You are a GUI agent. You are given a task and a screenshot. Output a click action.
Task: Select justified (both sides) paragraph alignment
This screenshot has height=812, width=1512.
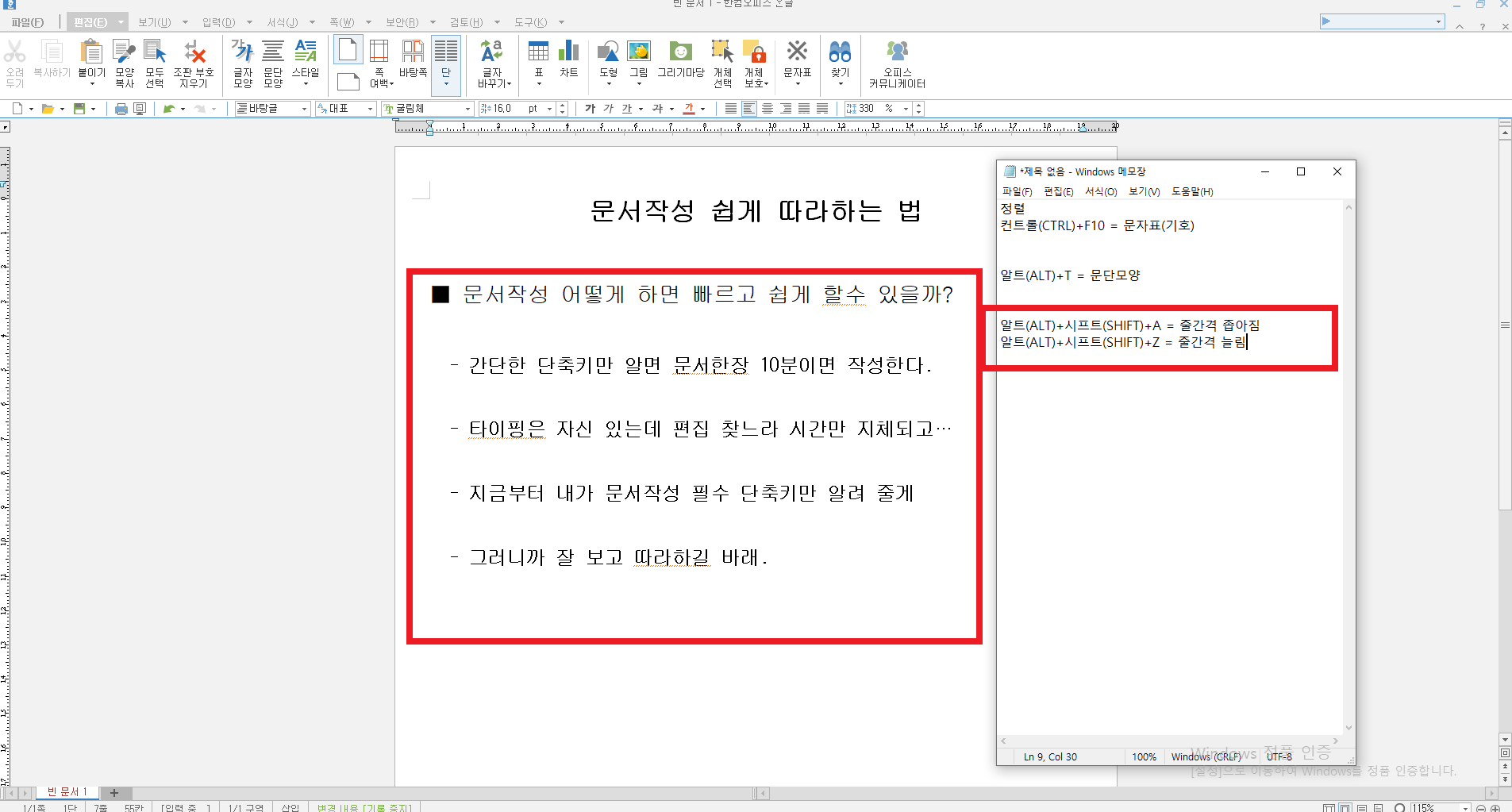[731, 109]
